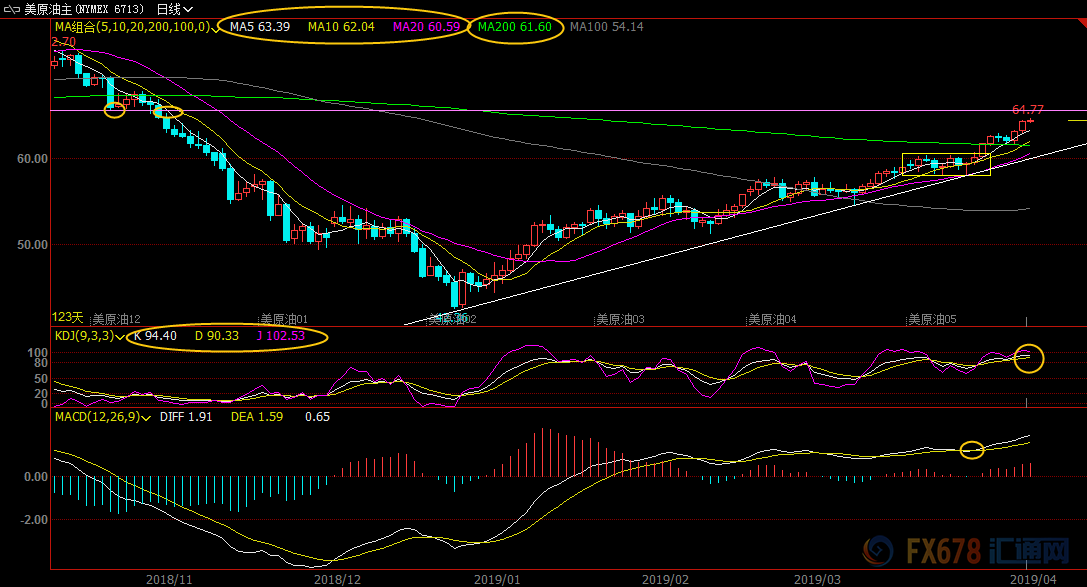Open the 日线 period dropdown
The width and height of the screenshot is (1087, 587).
[174, 8]
